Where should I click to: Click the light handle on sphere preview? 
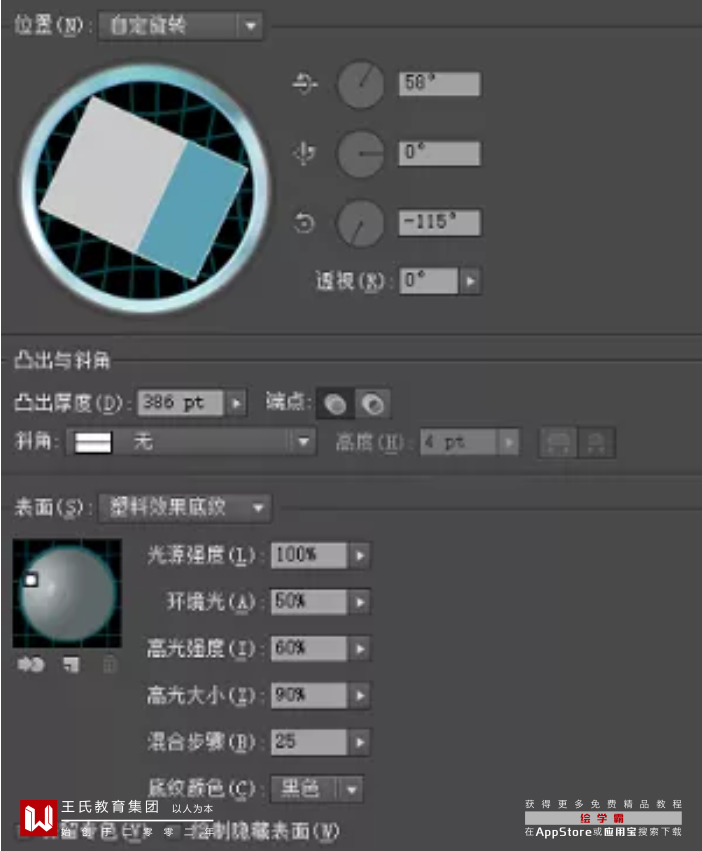point(31,580)
